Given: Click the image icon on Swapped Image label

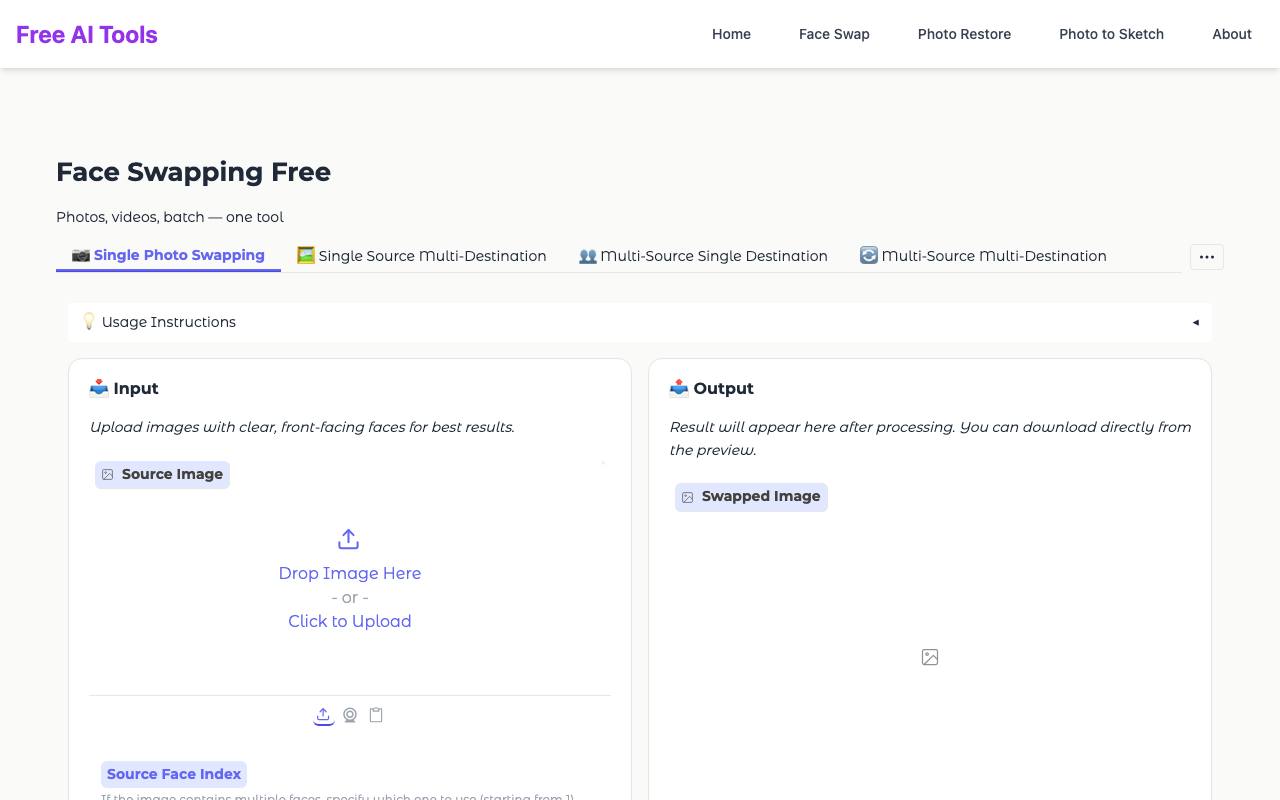Looking at the screenshot, I should 688,497.
